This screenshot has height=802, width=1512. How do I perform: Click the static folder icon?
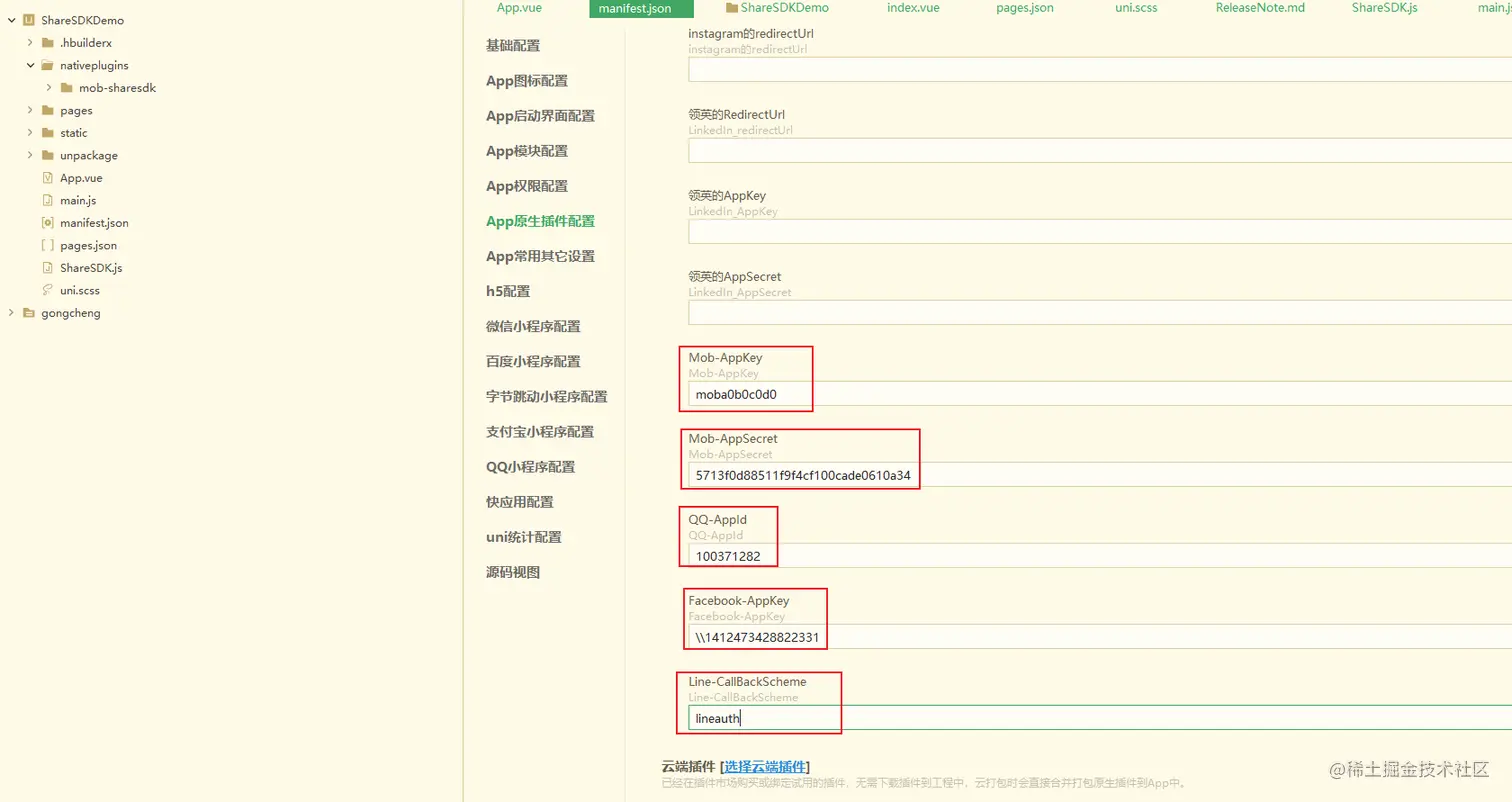(47, 133)
